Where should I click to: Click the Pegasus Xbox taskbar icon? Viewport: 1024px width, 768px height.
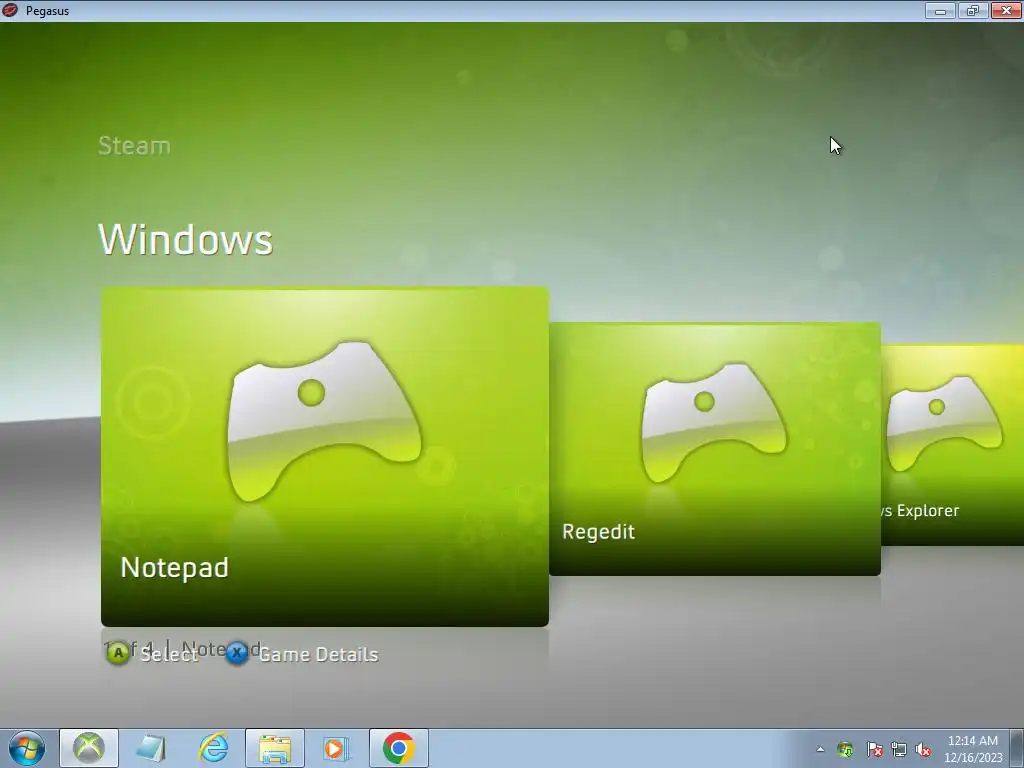pyautogui.click(x=89, y=748)
